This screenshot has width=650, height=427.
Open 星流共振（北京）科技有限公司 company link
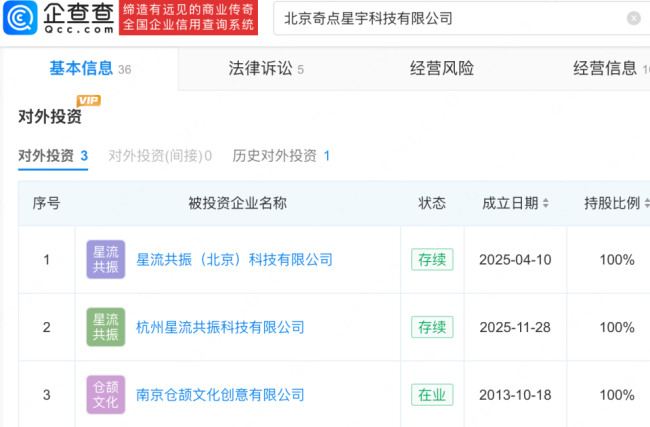tap(234, 260)
